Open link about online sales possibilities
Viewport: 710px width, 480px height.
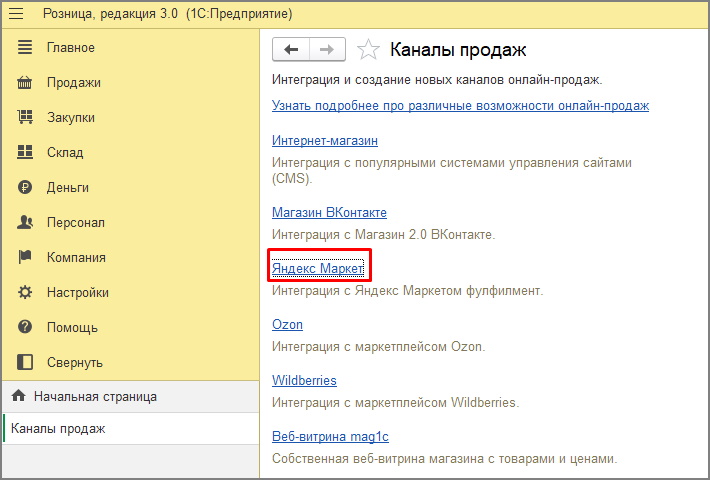point(461,106)
